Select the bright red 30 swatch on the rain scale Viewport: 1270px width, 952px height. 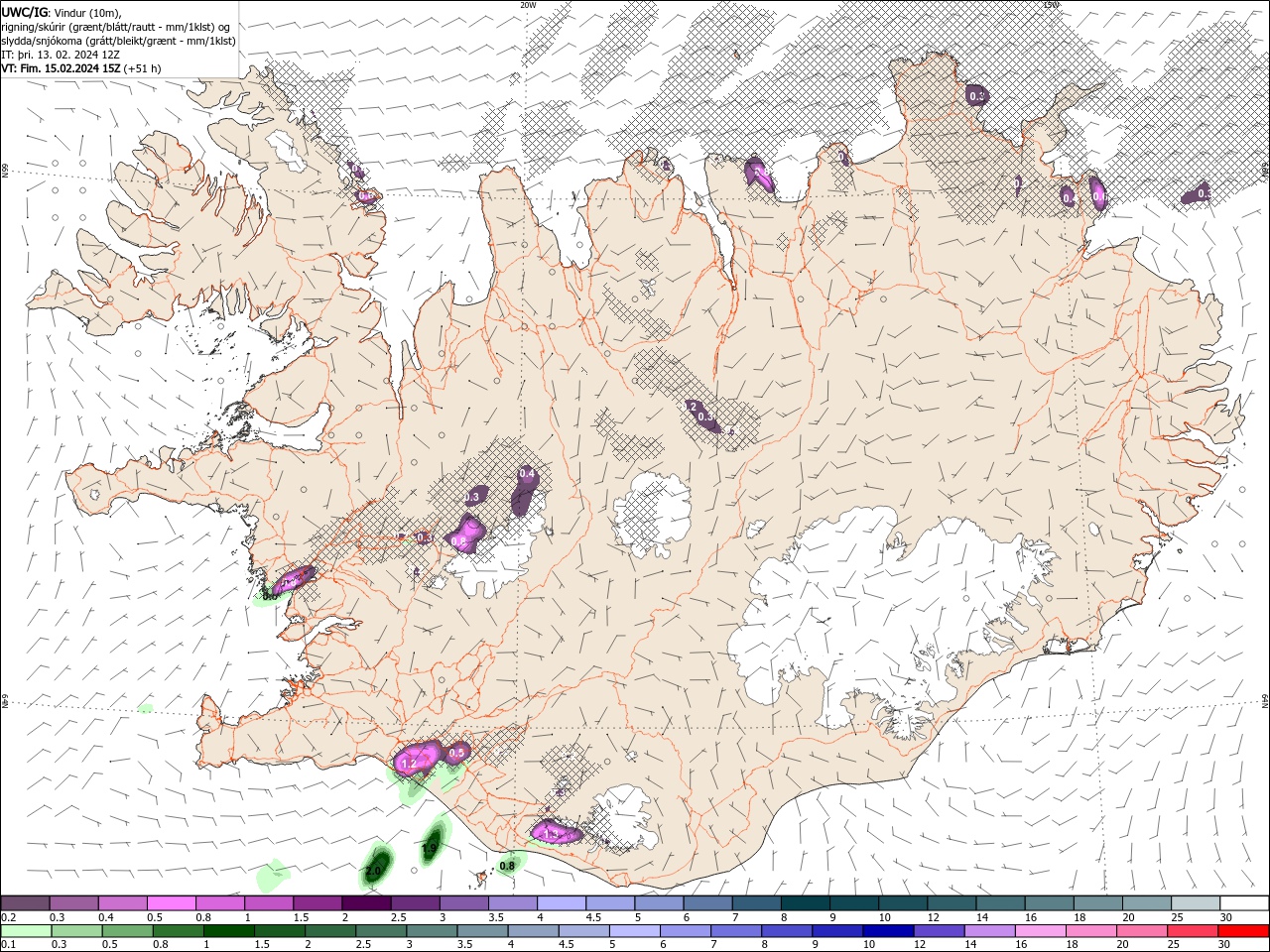[x=1244, y=931]
